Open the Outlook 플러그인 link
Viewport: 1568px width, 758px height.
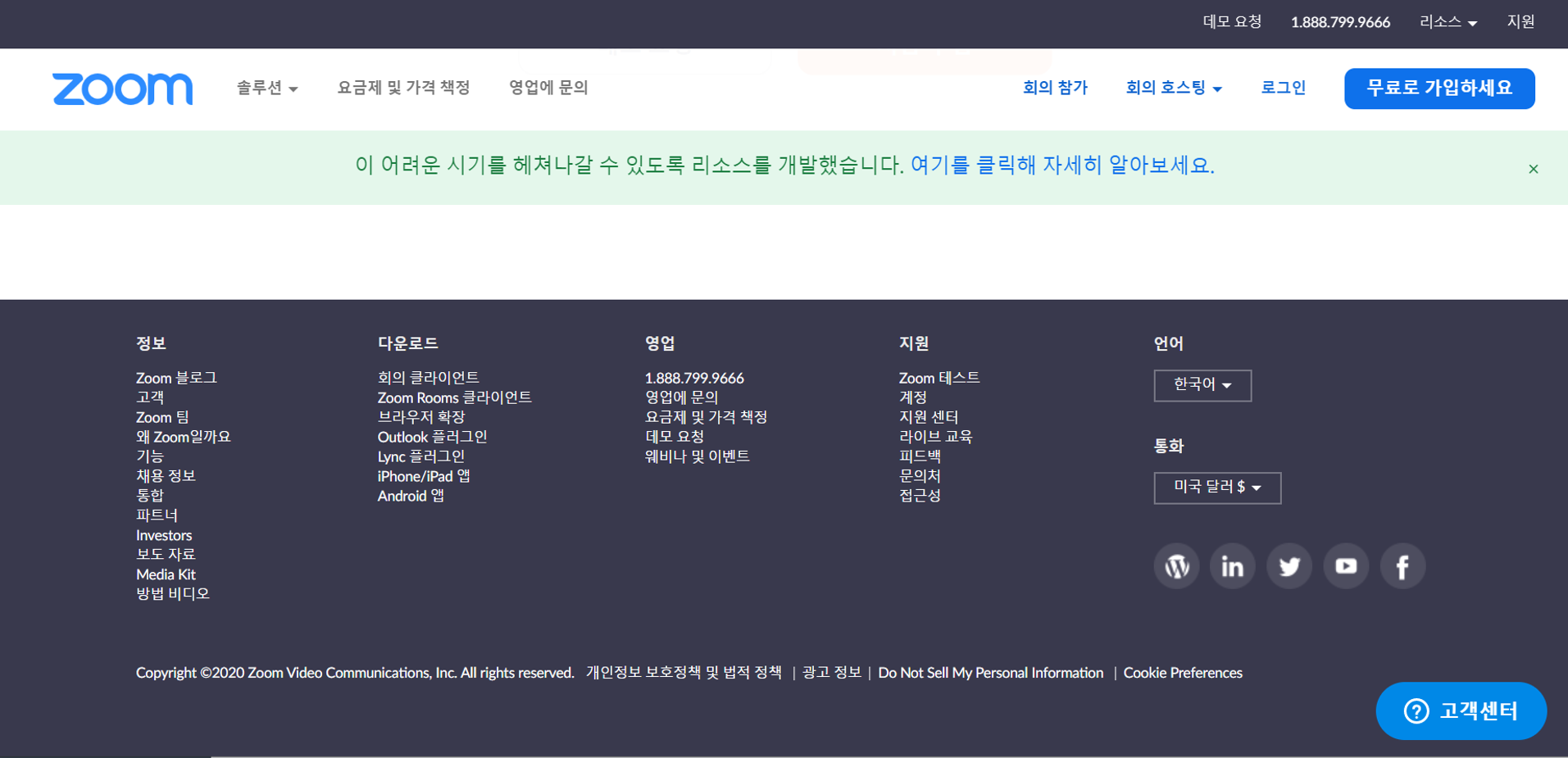pyautogui.click(x=432, y=437)
